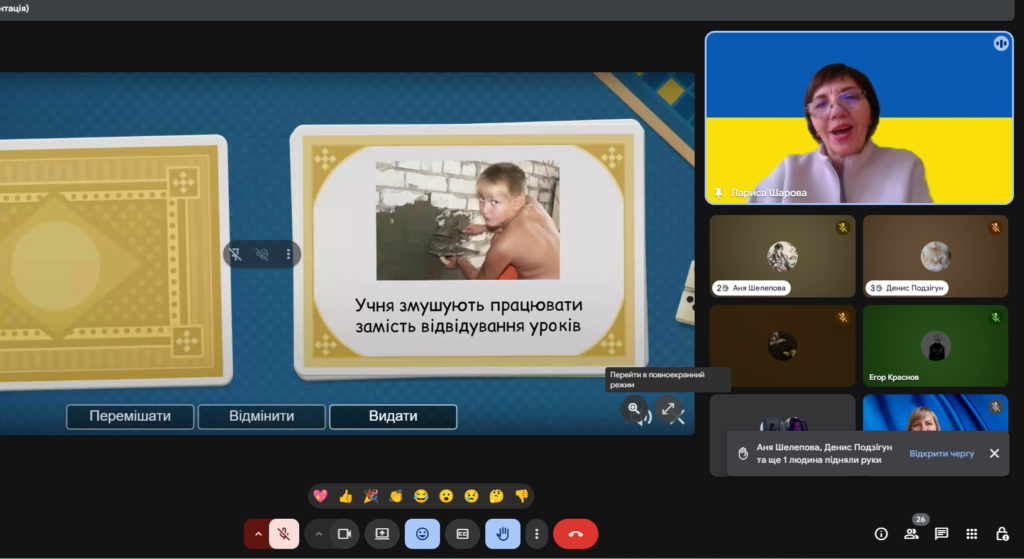Unmute the microphone
This screenshot has width=1024, height=559.
point(284,534)
